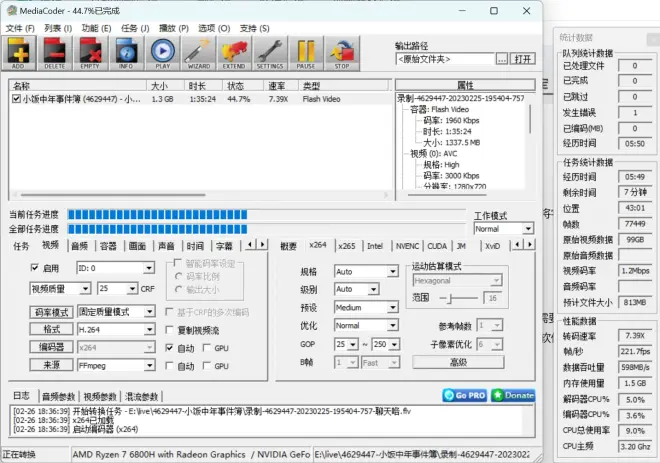This screenshot has width=660, height=463.
Task: Open 功能 (E) menu
Action: click(96, 28)
